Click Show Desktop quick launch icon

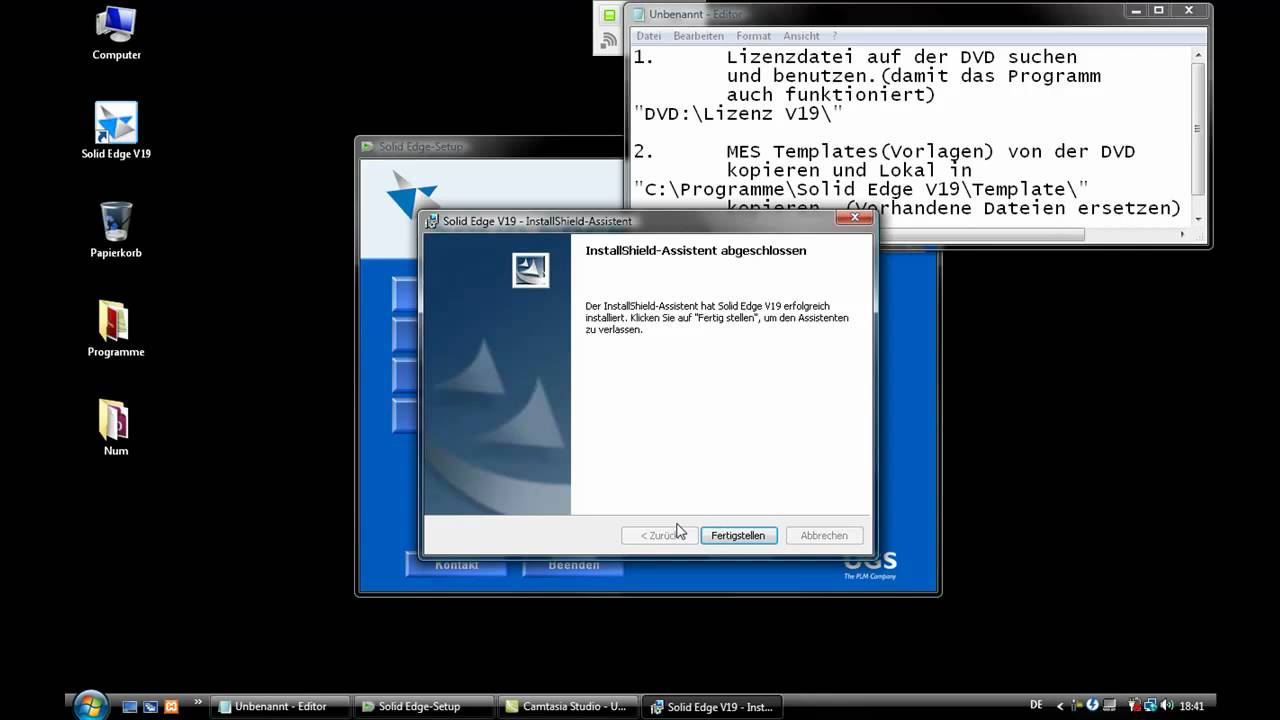pos(129,707)
